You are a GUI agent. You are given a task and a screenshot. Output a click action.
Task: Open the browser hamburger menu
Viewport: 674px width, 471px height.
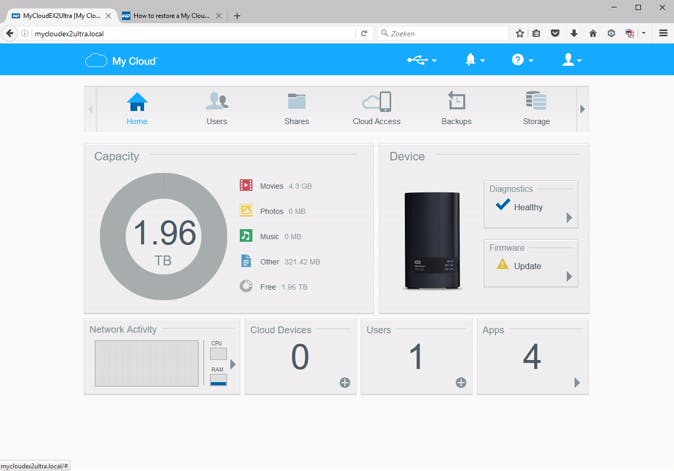pyautogui.click(x=663, y=33)
